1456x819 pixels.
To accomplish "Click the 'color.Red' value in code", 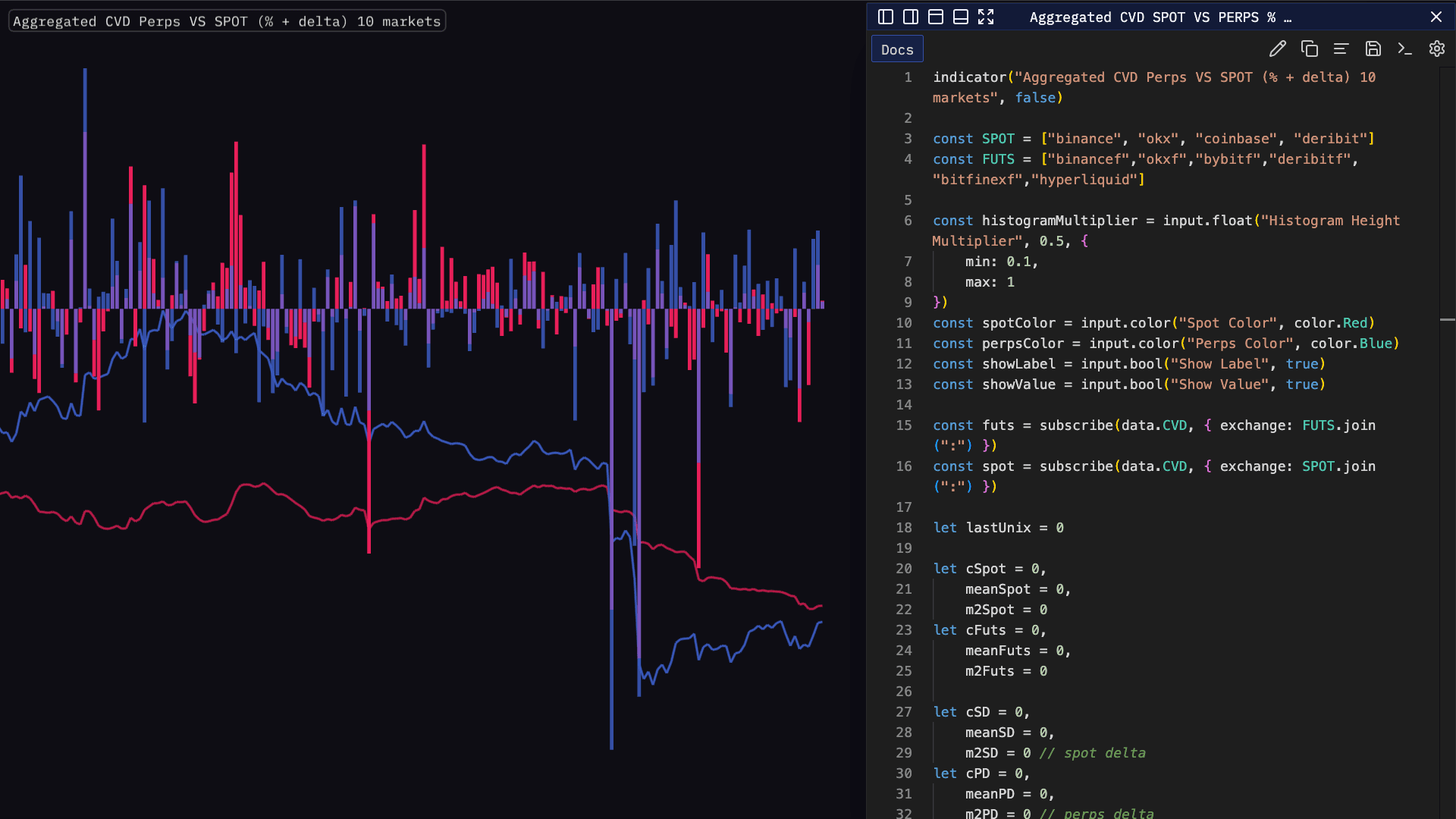I will click(1330, 323).
